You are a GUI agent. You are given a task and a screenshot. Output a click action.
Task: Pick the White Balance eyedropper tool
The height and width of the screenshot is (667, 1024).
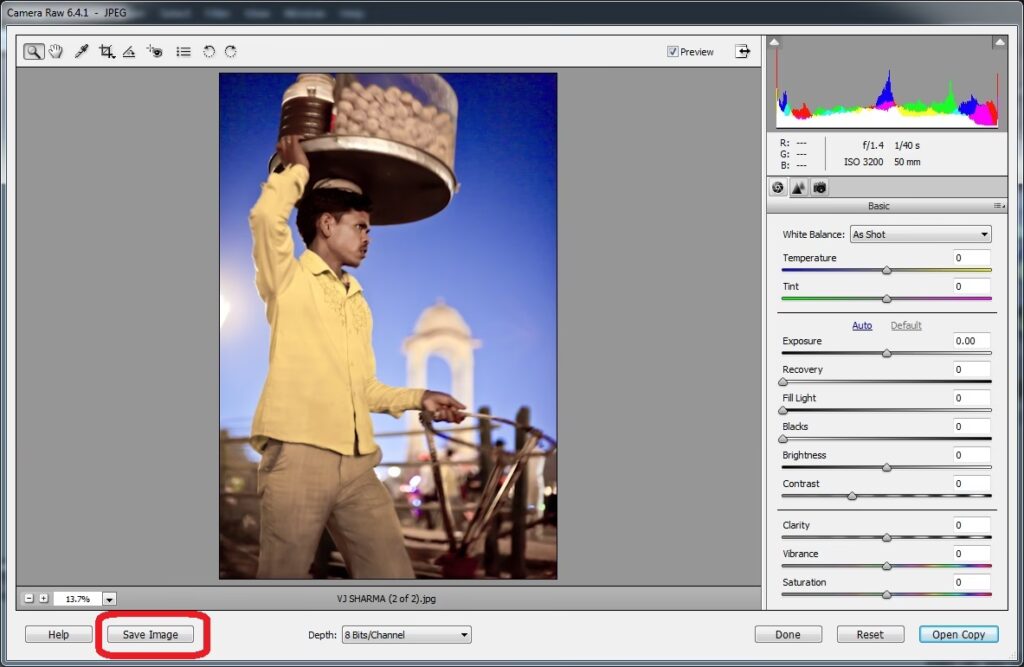(81, 52)
